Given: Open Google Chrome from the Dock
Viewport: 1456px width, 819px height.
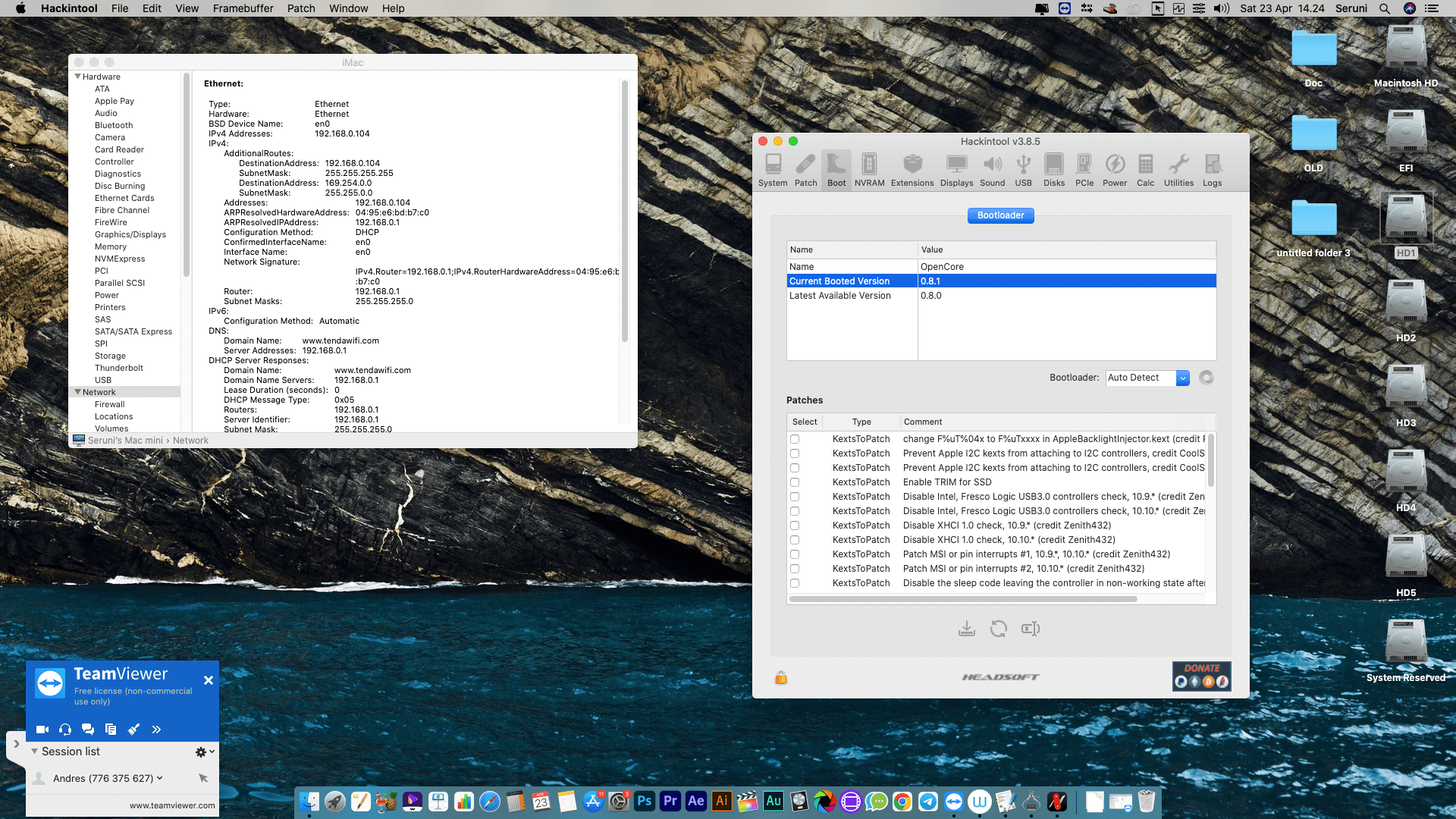Looking at the screenshot, I should click(902, 801).
